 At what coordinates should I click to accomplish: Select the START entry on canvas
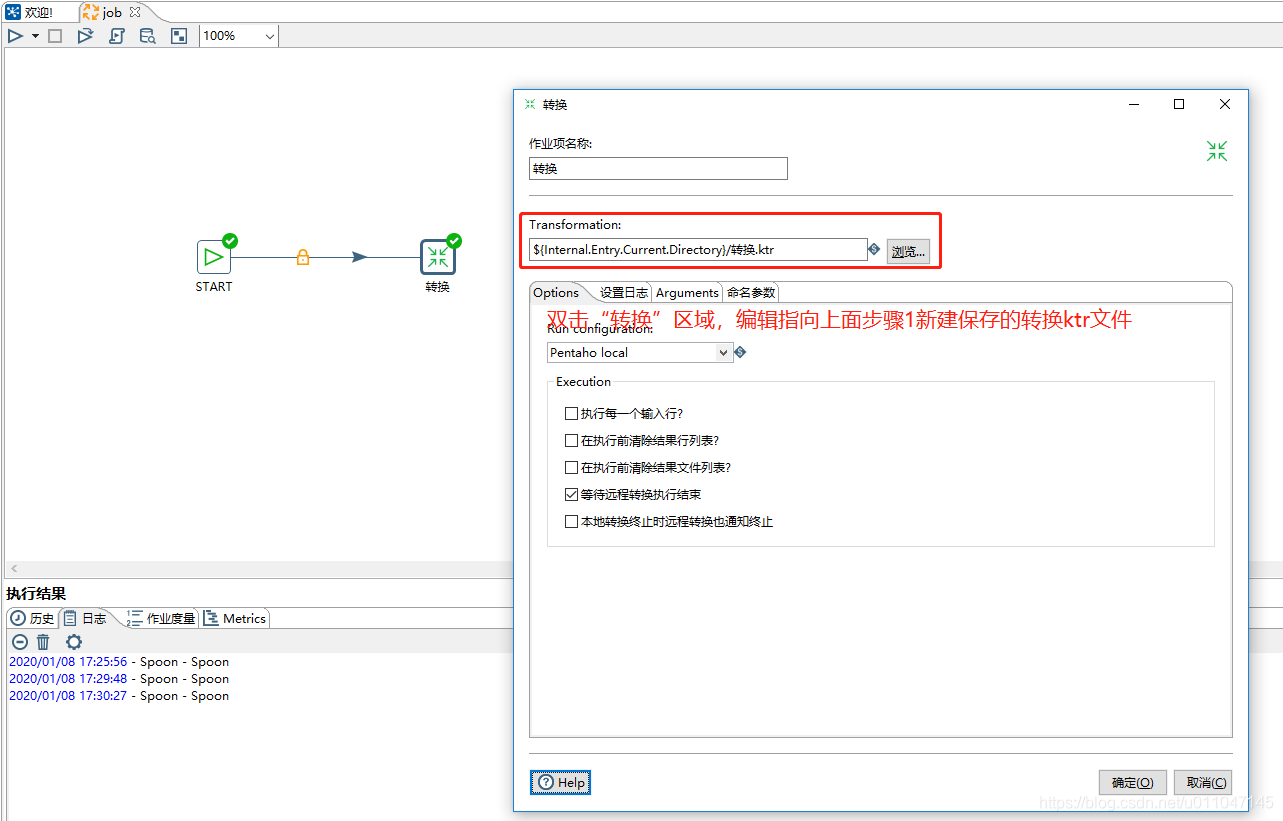tap(214, 257)
